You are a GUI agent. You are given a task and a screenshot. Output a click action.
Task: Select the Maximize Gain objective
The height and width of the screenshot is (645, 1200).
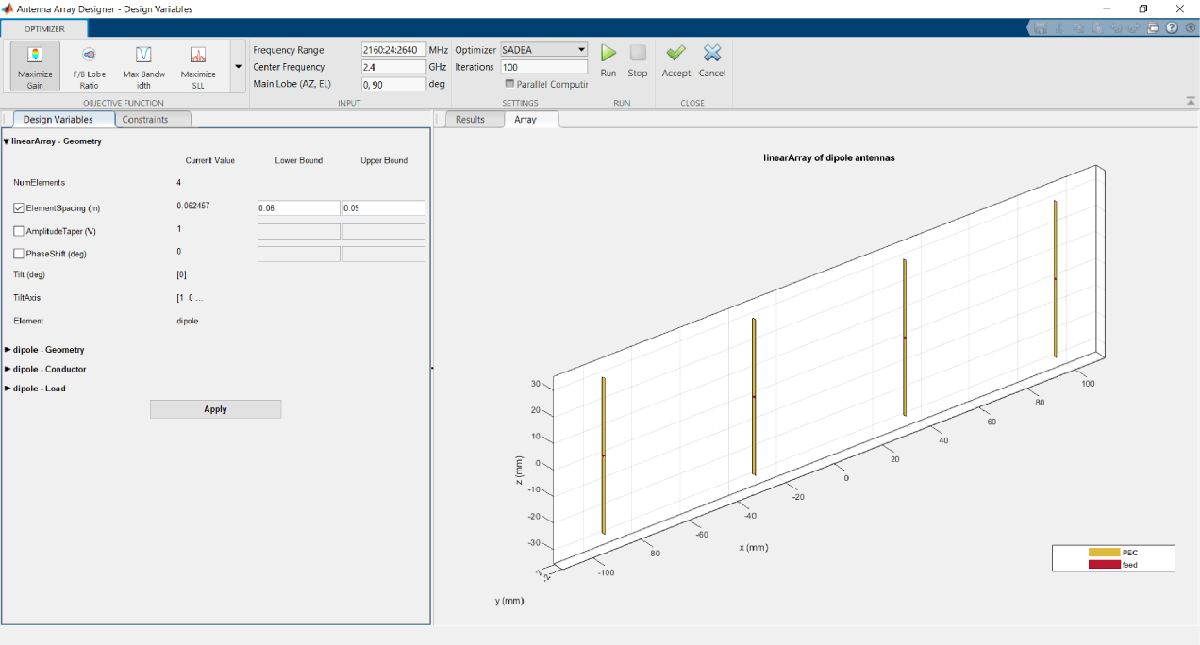(x=35, y=65)
